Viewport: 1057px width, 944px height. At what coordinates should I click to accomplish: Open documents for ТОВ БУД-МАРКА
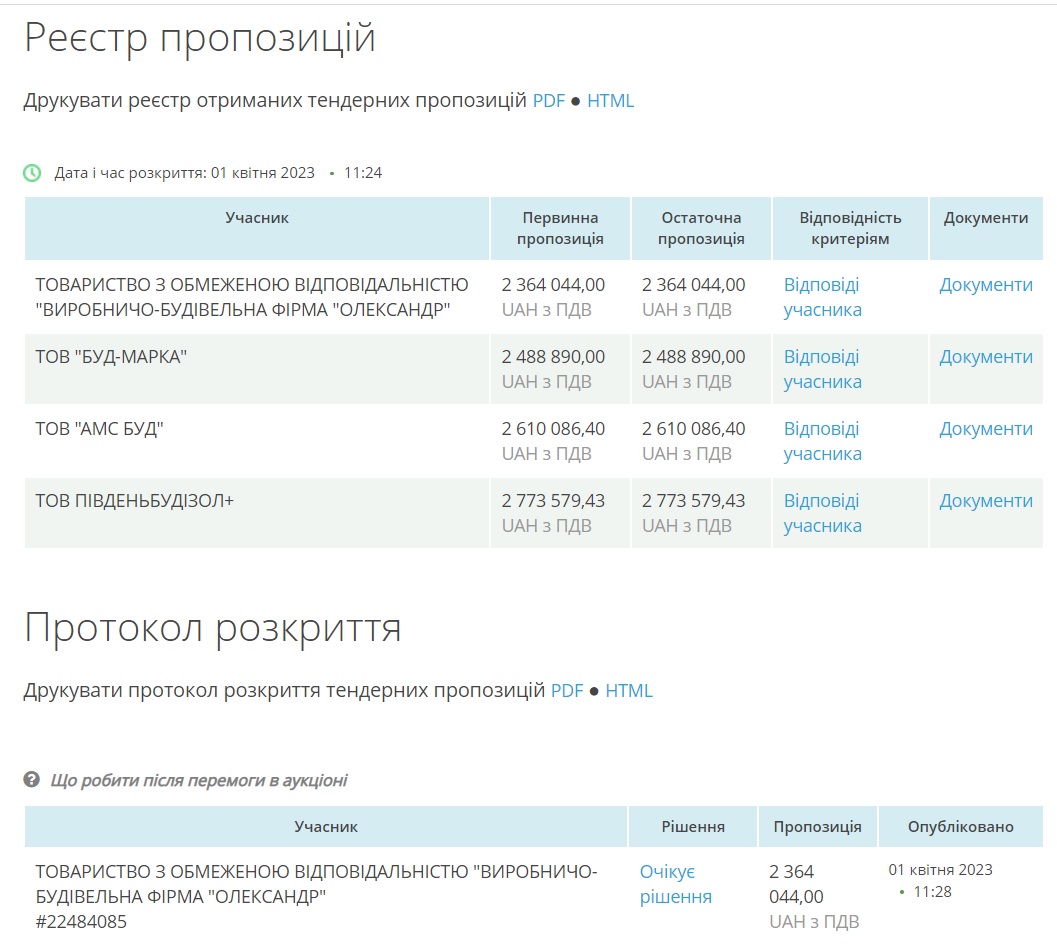click(985, 357)
